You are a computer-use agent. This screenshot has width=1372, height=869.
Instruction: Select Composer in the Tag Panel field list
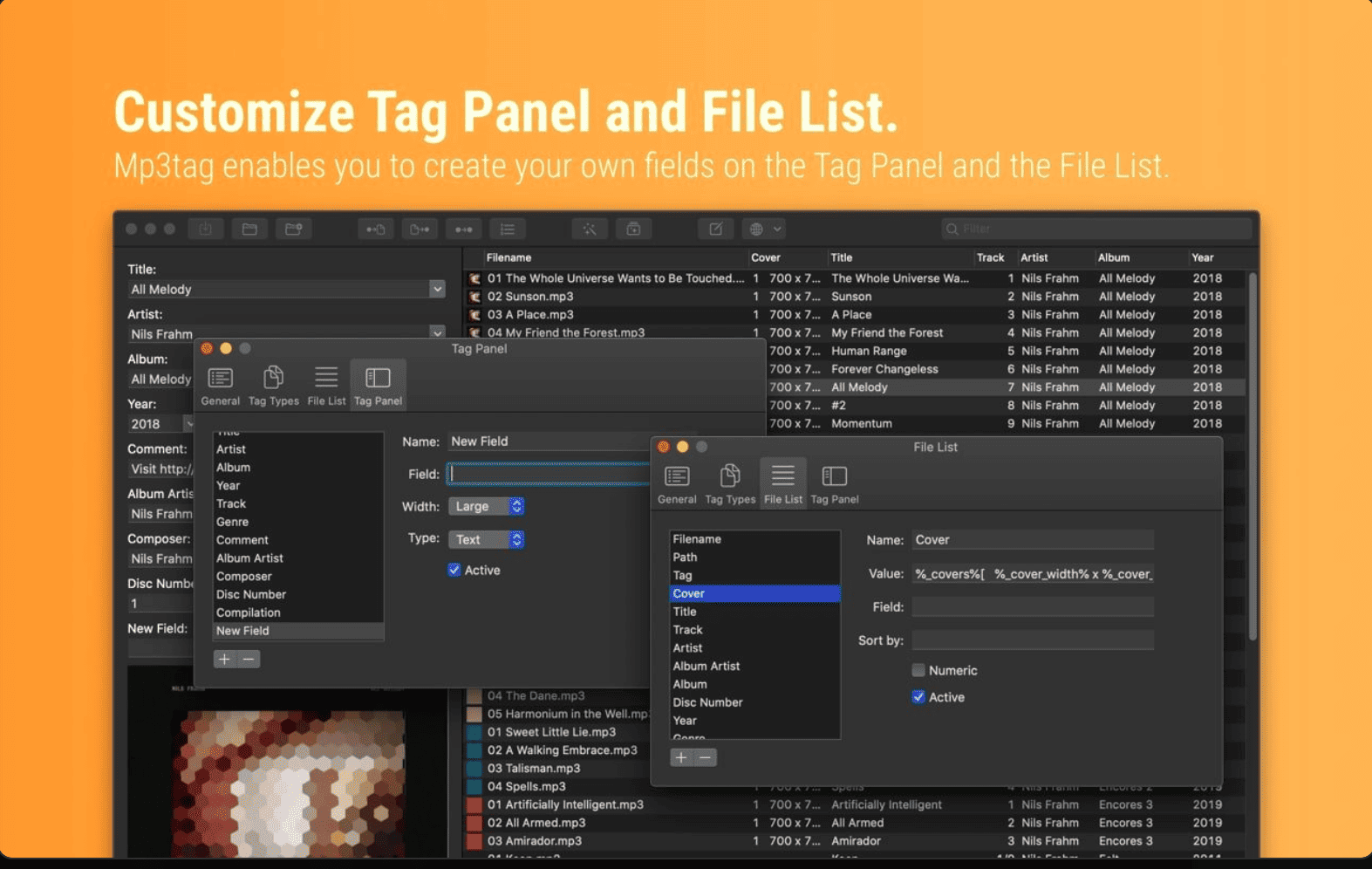(x=298, y=576)
